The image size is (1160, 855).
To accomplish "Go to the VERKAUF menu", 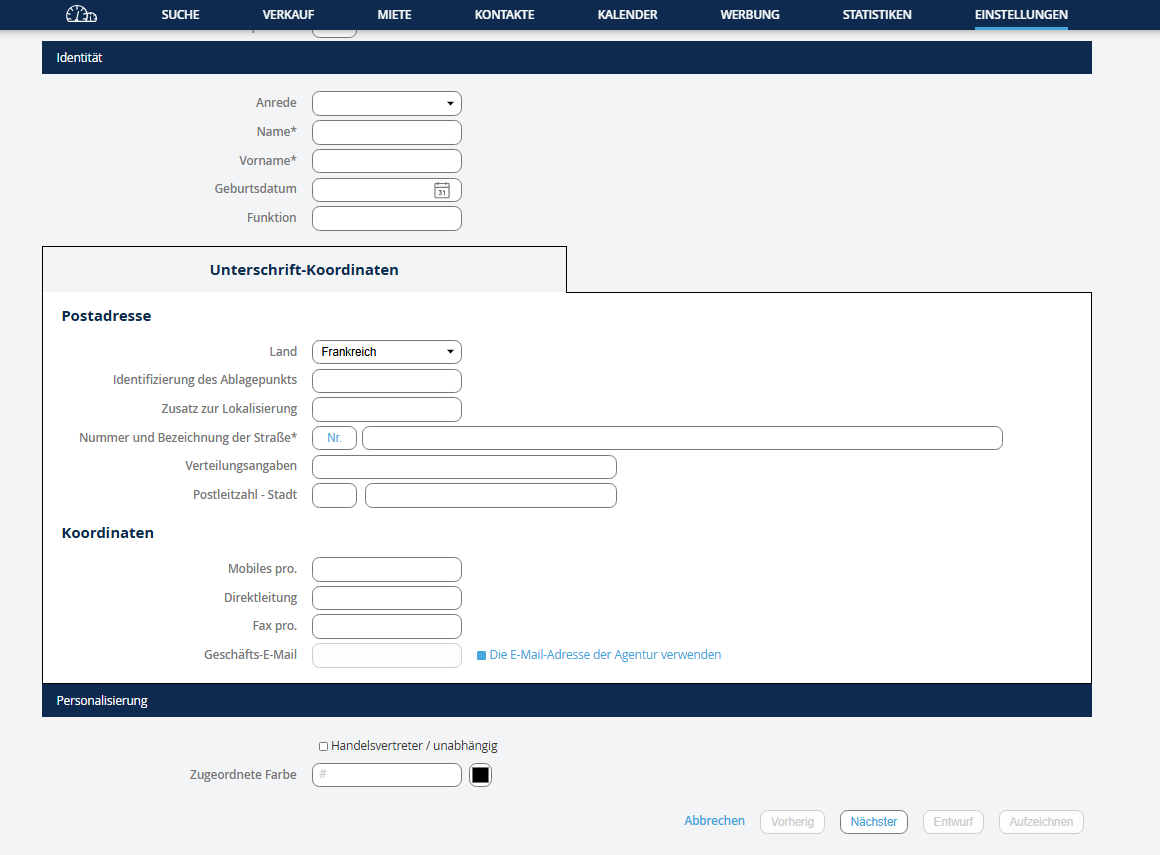I will (288, 15).
